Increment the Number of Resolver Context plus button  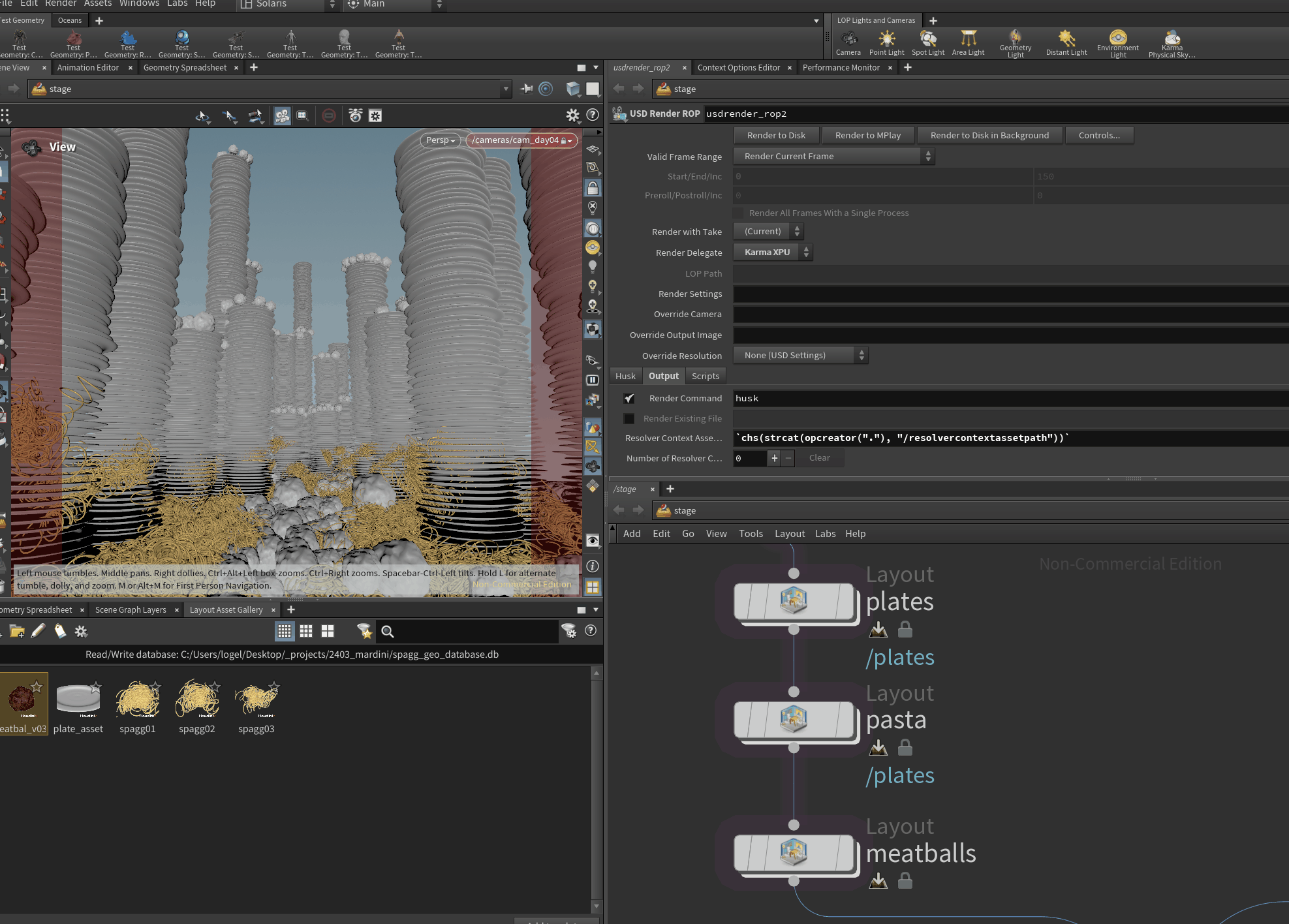click(x=774, y=458)
